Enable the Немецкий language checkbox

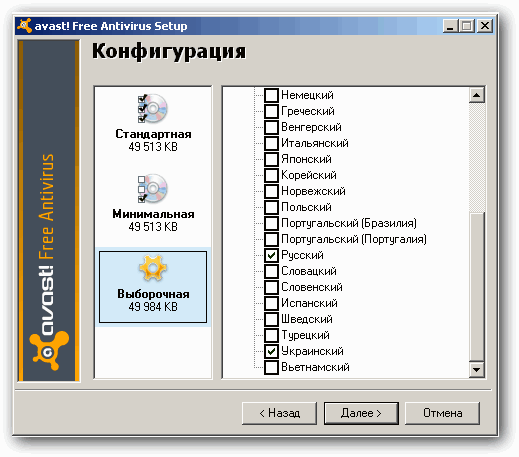click(x=271, y=95)
